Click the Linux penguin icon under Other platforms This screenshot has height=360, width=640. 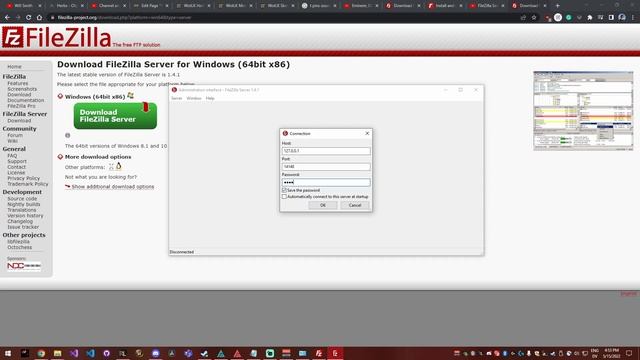[119, 166]
